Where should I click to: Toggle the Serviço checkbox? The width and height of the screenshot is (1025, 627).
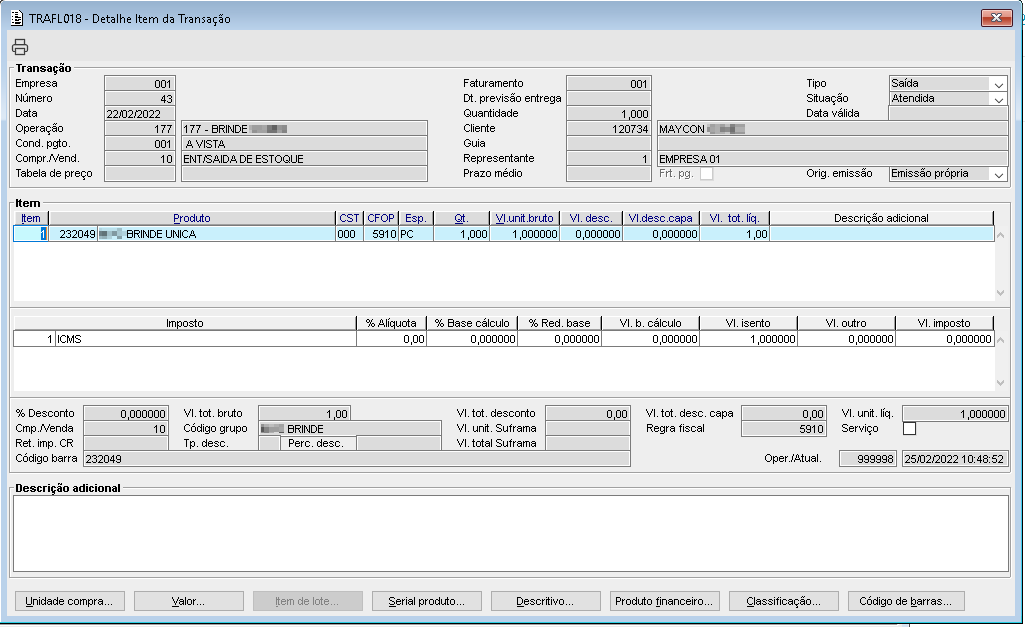tap(909, 429)
